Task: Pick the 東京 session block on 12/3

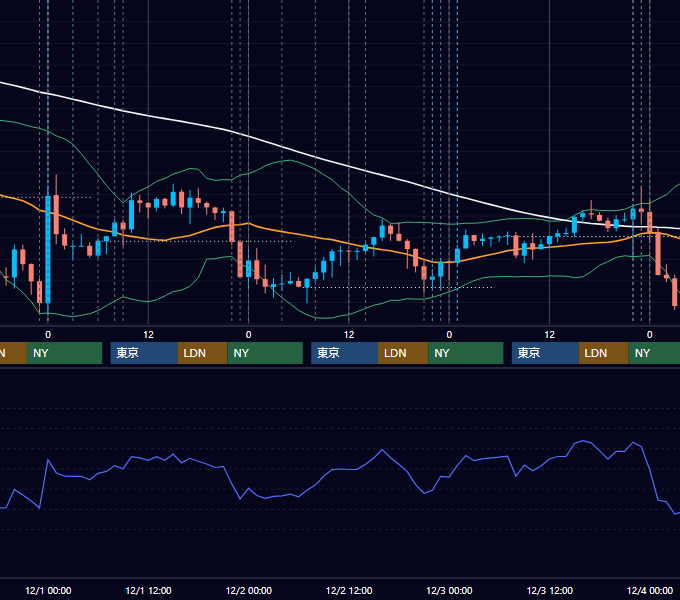Action: point(545,353)
